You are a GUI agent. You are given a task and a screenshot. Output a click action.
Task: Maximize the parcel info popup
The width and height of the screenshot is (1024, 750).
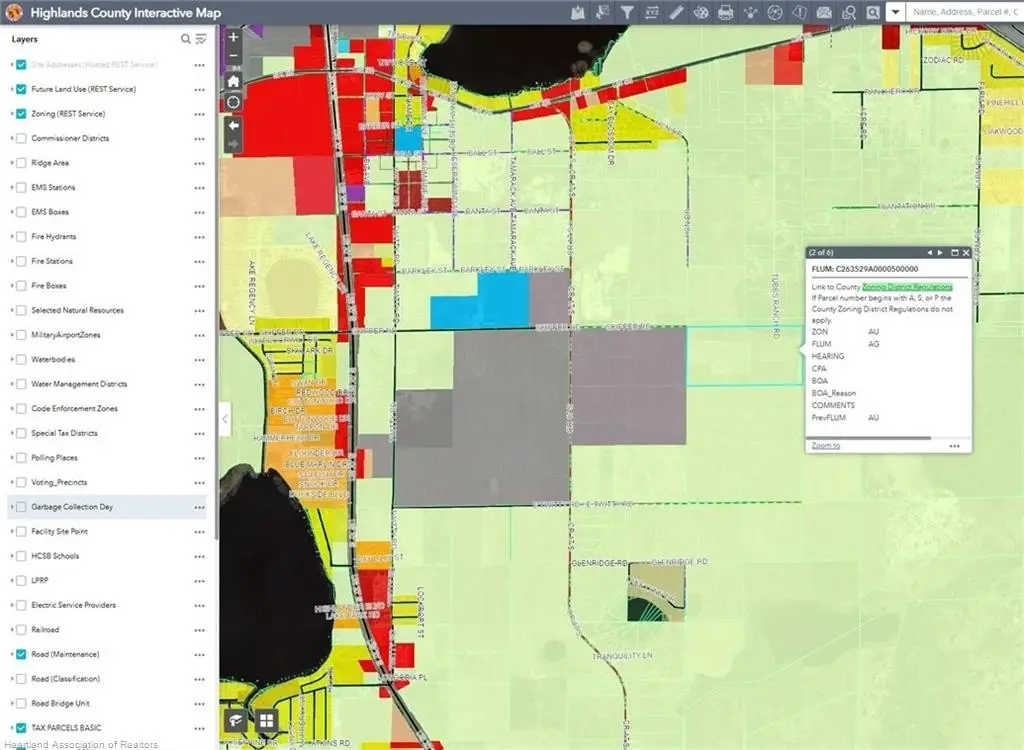pos(954,253)
